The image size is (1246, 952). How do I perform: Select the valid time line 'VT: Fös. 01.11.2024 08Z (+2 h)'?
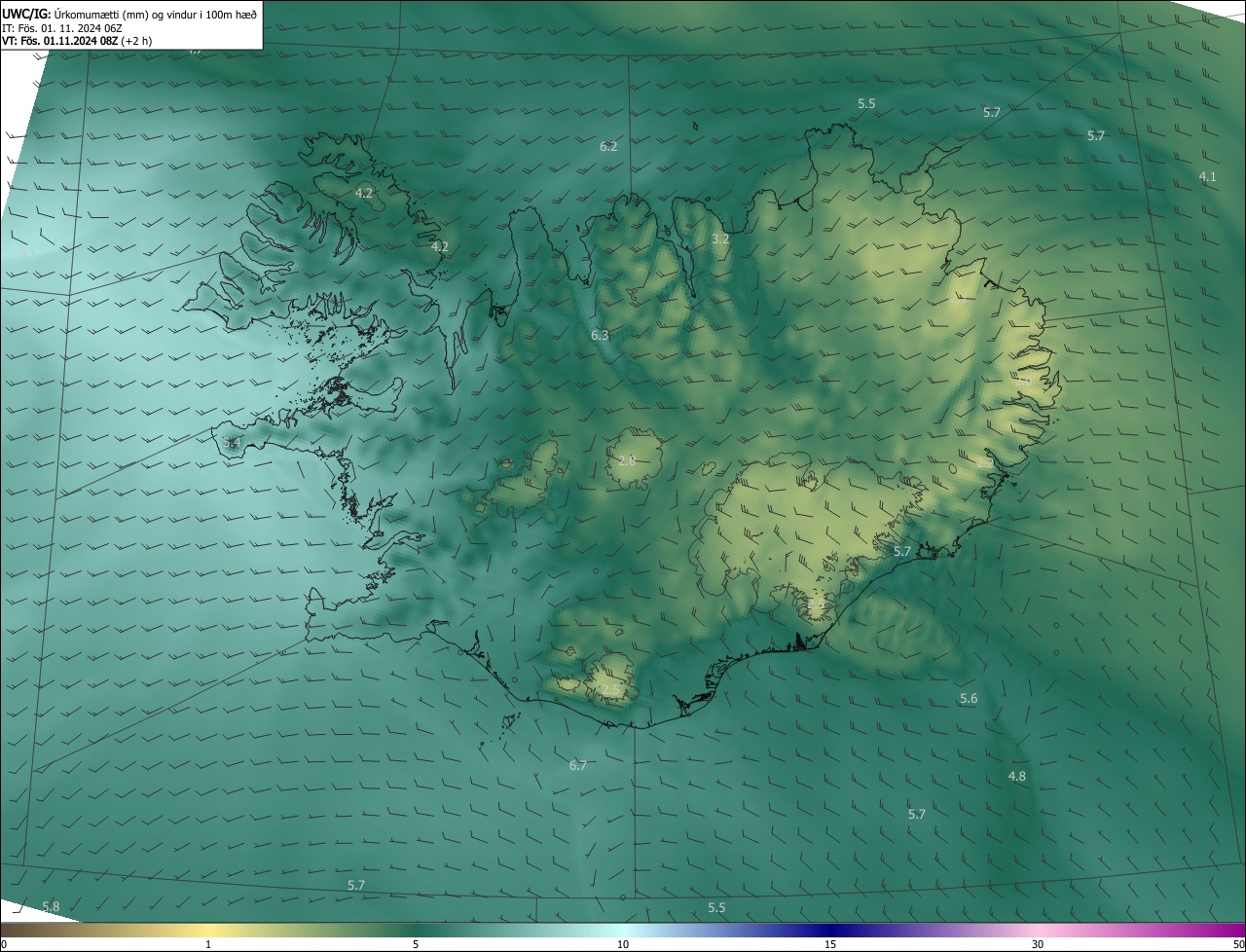(x=76, y=42)
